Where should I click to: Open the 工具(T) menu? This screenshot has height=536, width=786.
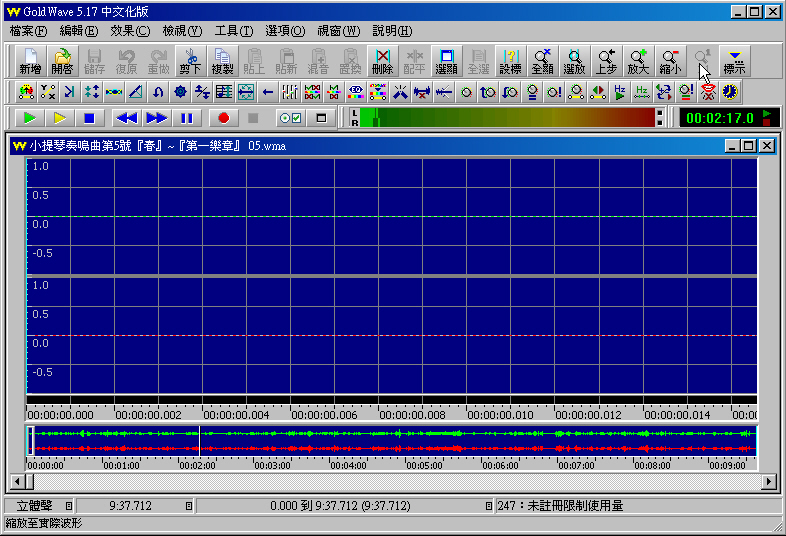(x=233, y=31)
